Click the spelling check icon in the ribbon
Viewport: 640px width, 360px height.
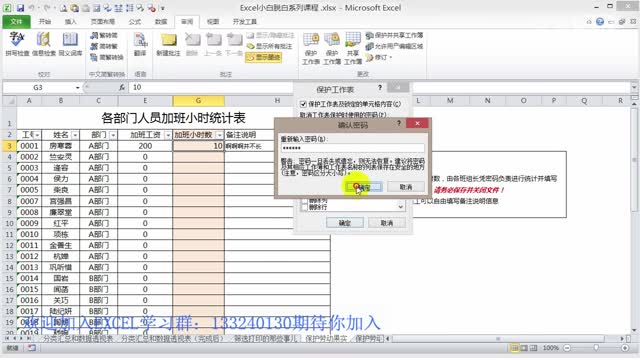pyautogui.click(x=17, y=44)
